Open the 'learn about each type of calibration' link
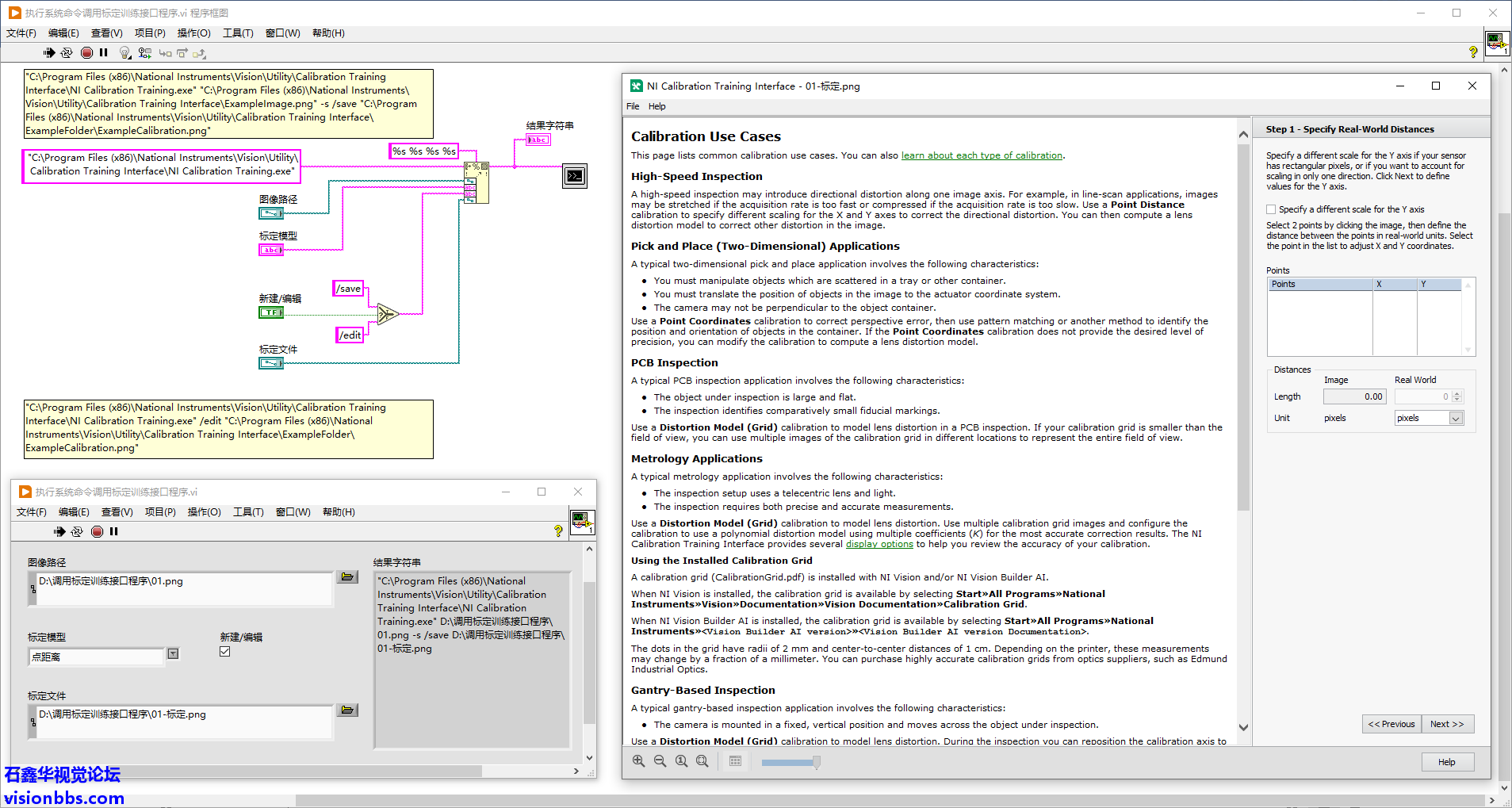 click(x=982, y=155)
